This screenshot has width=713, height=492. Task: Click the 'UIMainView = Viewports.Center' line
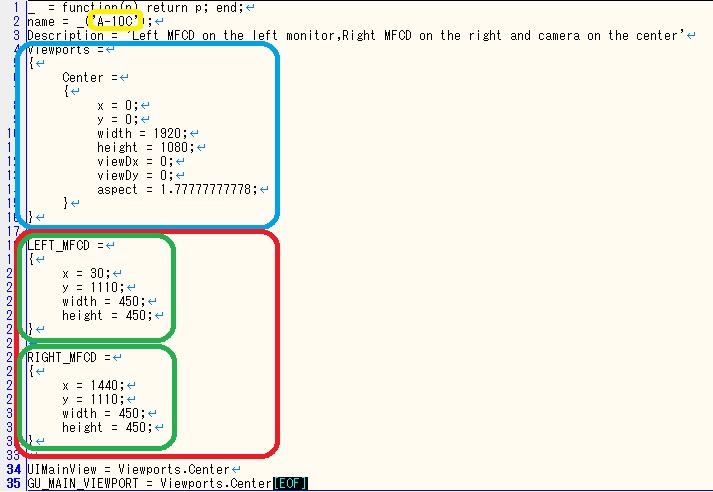point(128,469)
